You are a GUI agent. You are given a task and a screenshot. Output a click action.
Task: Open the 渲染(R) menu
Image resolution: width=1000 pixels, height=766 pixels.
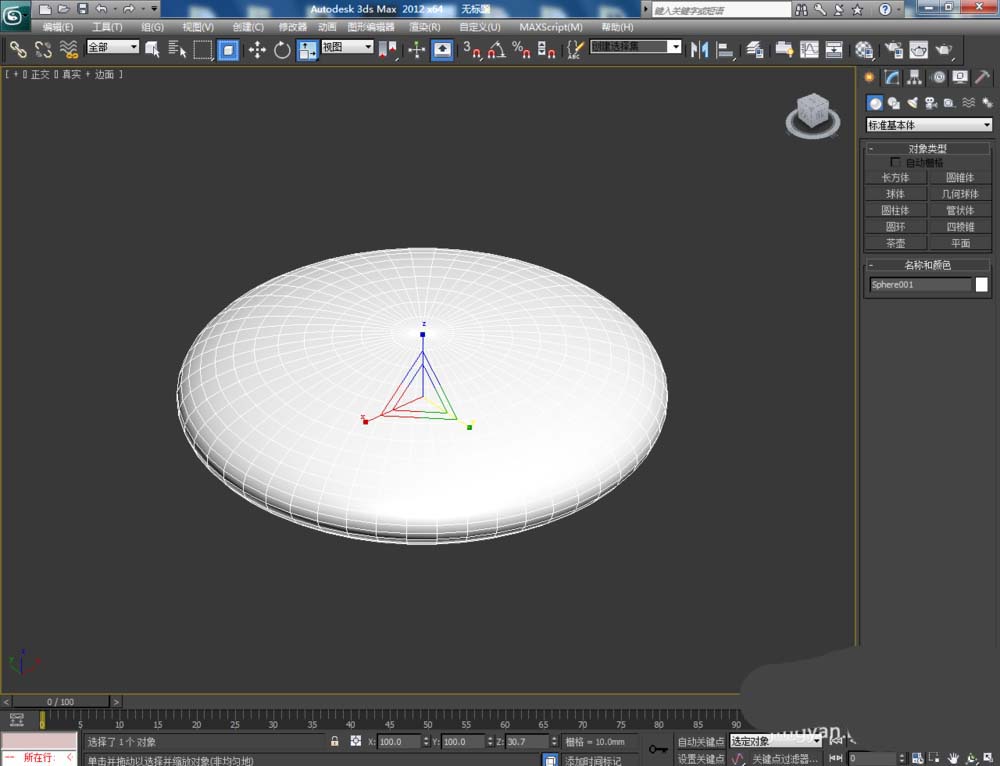tap(425, 27)
